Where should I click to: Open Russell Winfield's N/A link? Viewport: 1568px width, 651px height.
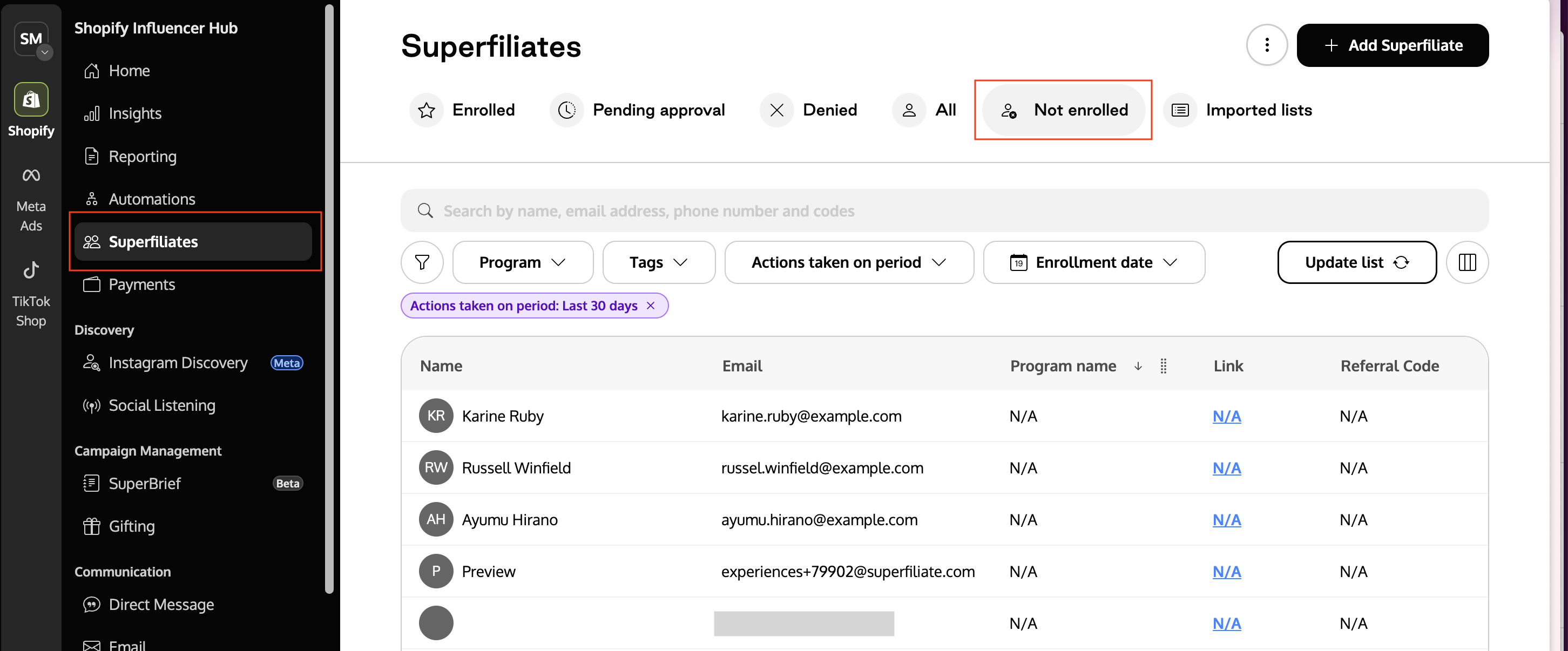[1227, 468]
